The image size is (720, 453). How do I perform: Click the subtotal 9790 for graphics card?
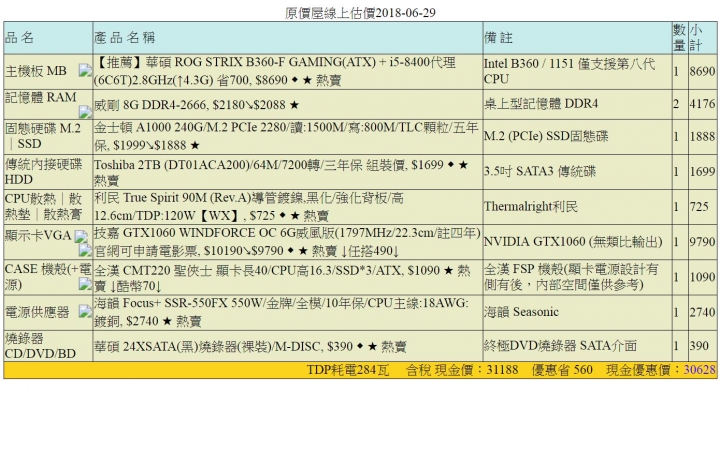702,241
